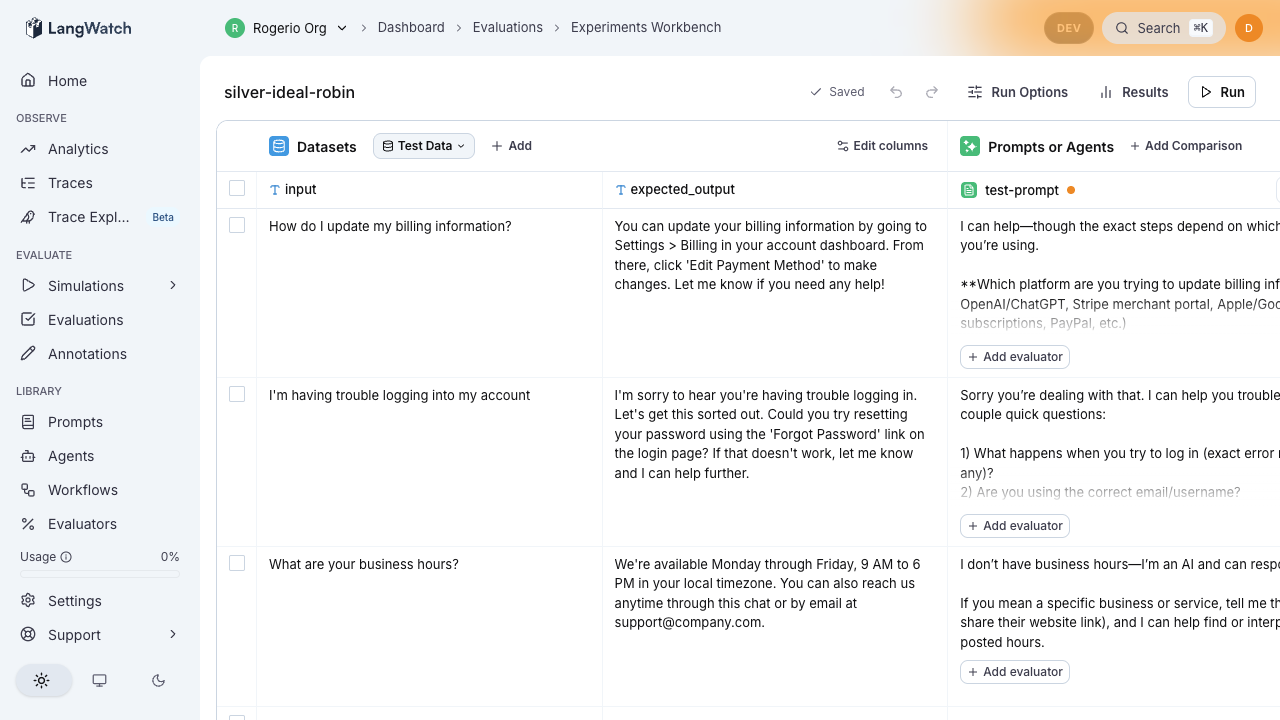Open Support lifebuoy icon in sidebar
1280x720 pixels.
(28, 635)
